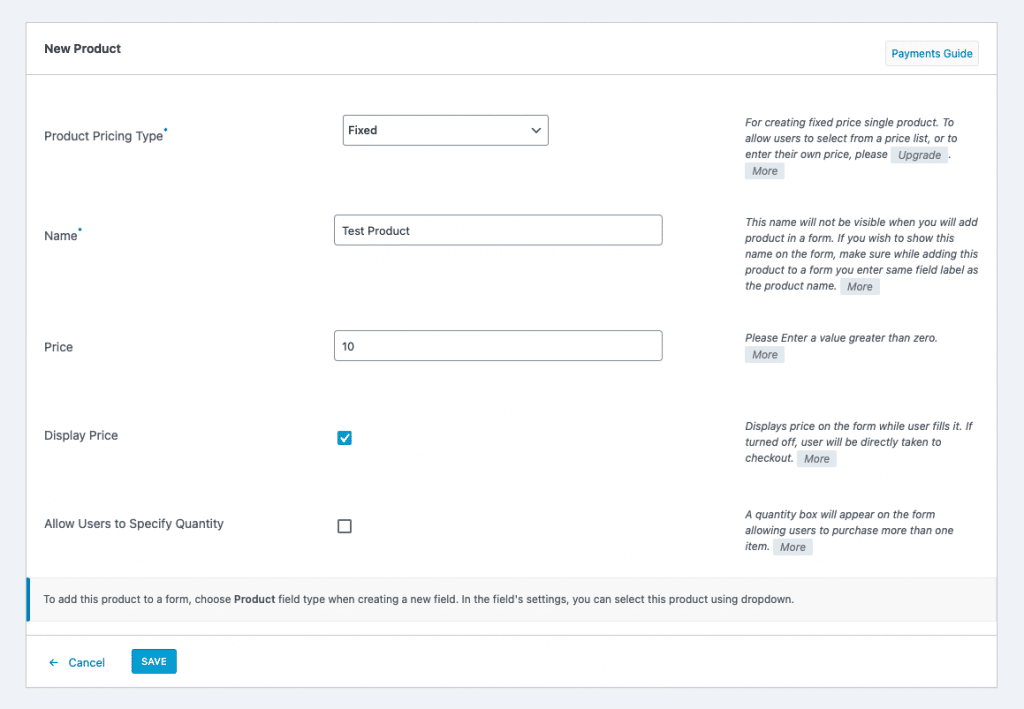Click Upgrade in the pricing description

(918, 154)
